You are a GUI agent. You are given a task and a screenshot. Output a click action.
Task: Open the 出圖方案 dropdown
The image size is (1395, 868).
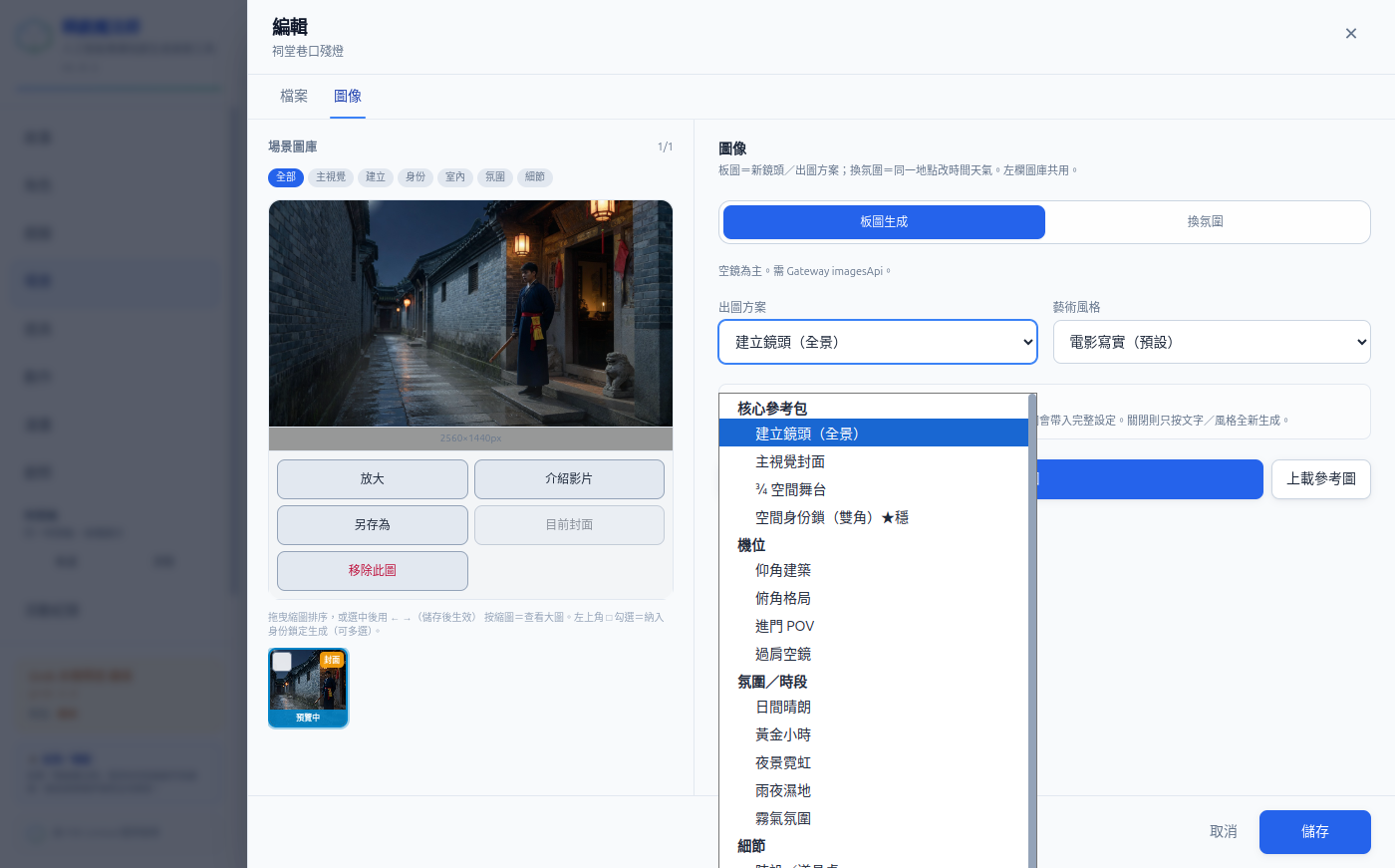pyautogui.click(x=878, y=342)
